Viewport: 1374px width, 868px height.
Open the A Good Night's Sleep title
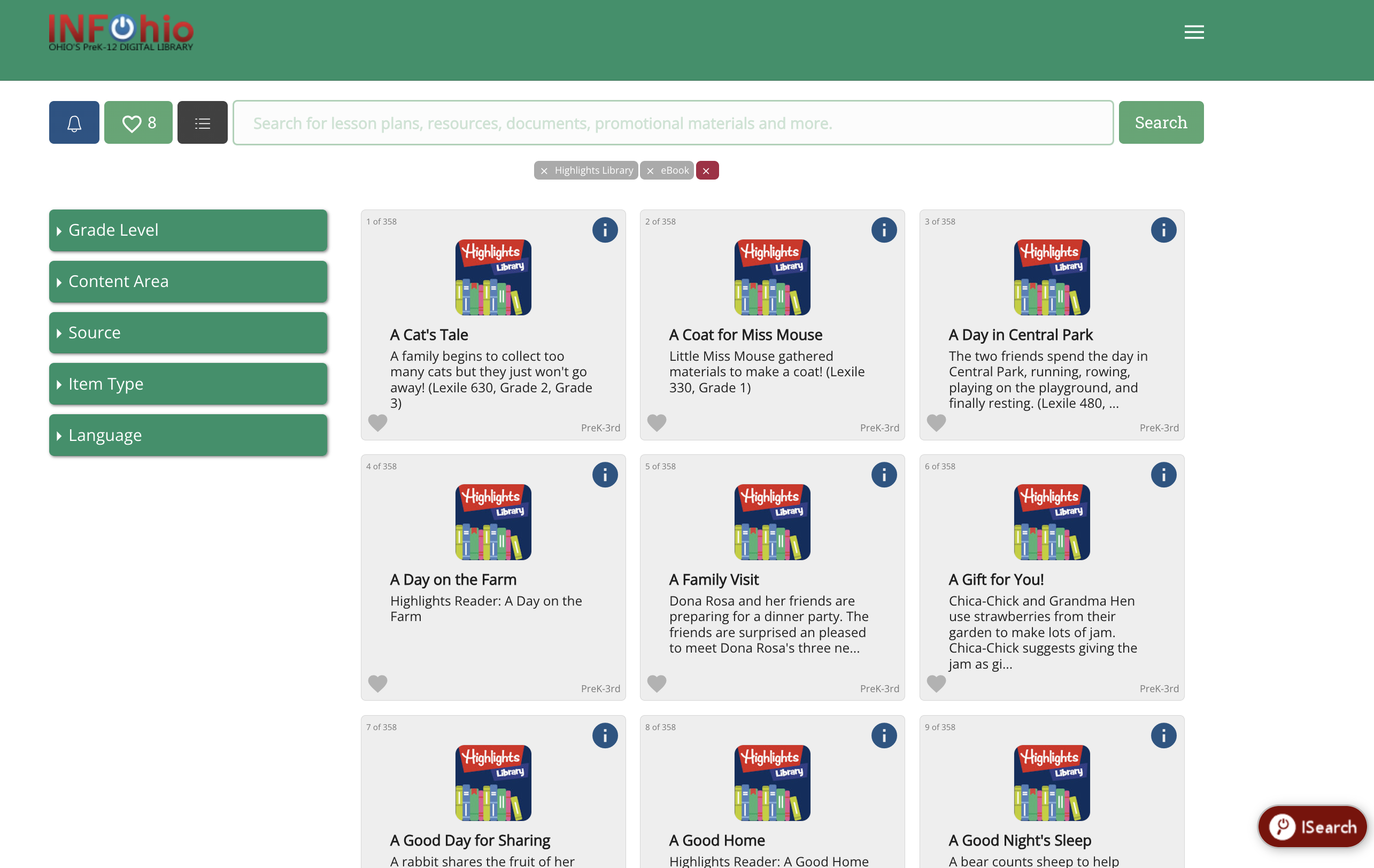(1020, 841)
